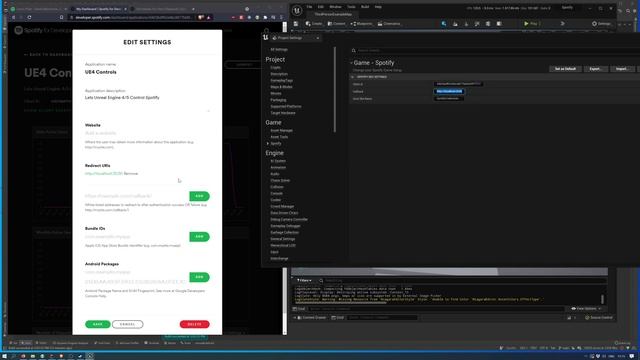Open View Options in Output Log
Screen dimensions: 640x360
586,309
